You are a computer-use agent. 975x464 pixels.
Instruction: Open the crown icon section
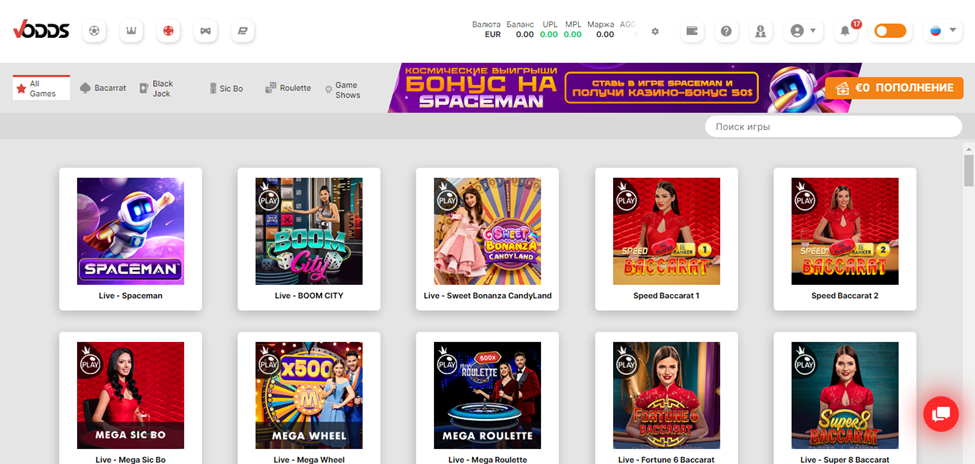pos(131,31)
